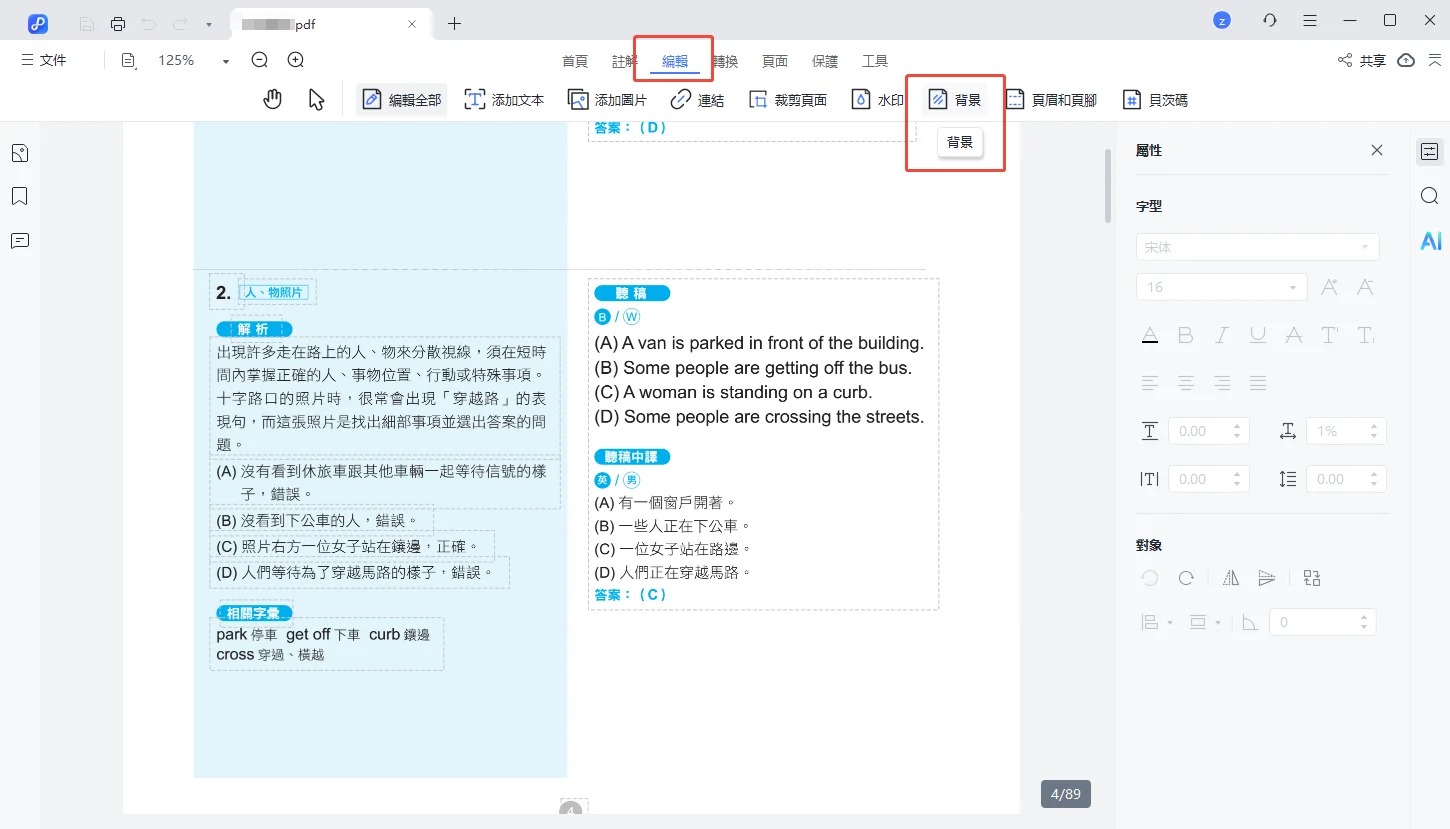Select the 編輯全部 (Edit All) button
1450x829 pixels.
click(401, 98)
